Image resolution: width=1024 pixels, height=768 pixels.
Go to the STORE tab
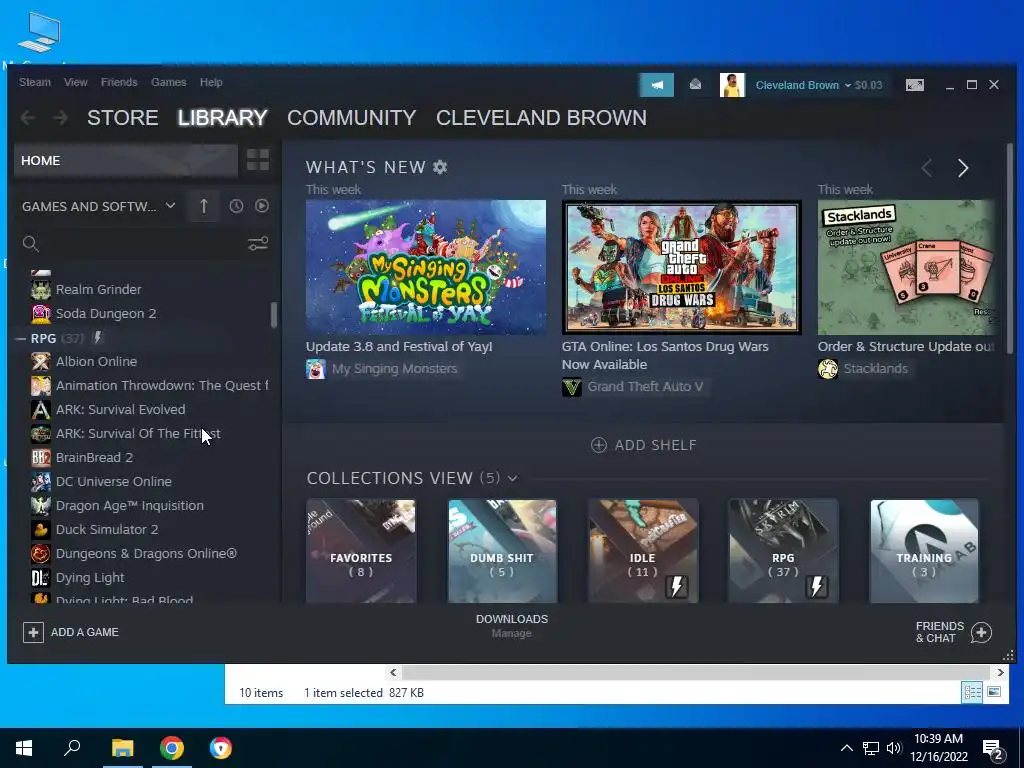pos(123,118)
